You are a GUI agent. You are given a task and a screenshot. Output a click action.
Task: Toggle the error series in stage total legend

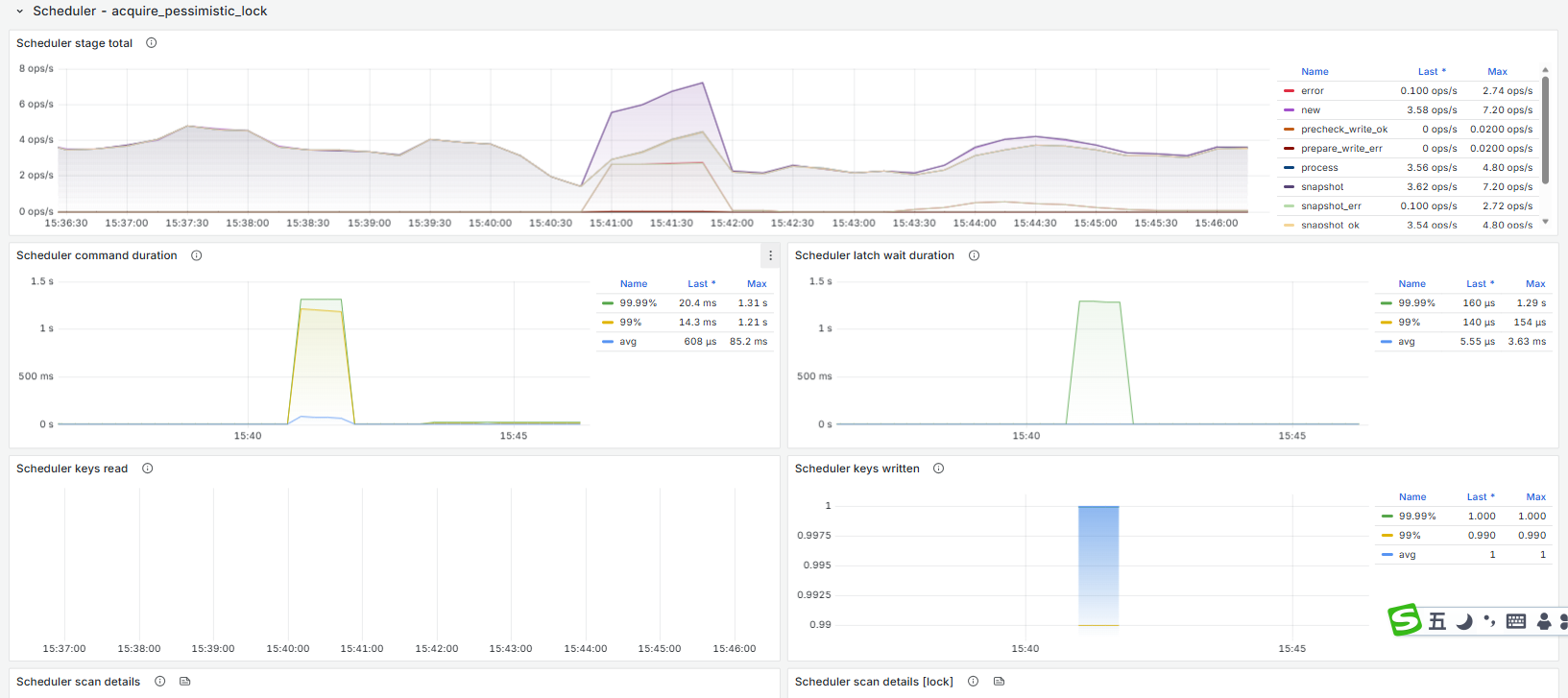click(x=1312, y=91)
